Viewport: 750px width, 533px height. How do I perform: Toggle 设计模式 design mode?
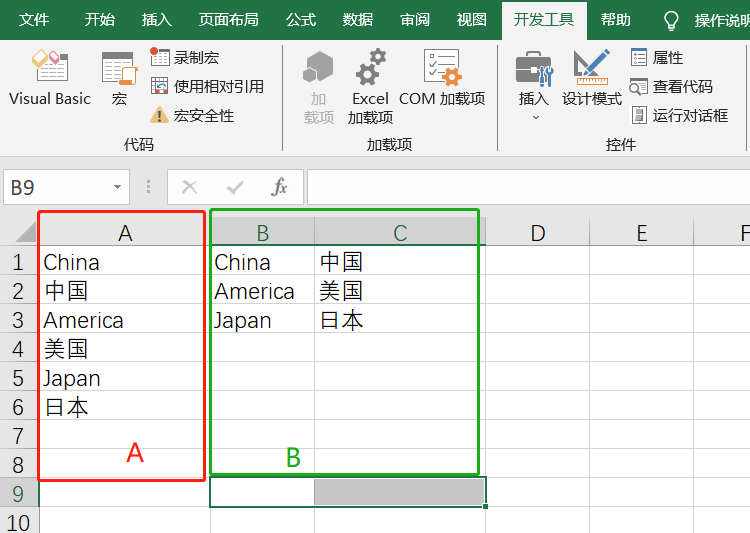pyautogui.click(x=592, y=78)
